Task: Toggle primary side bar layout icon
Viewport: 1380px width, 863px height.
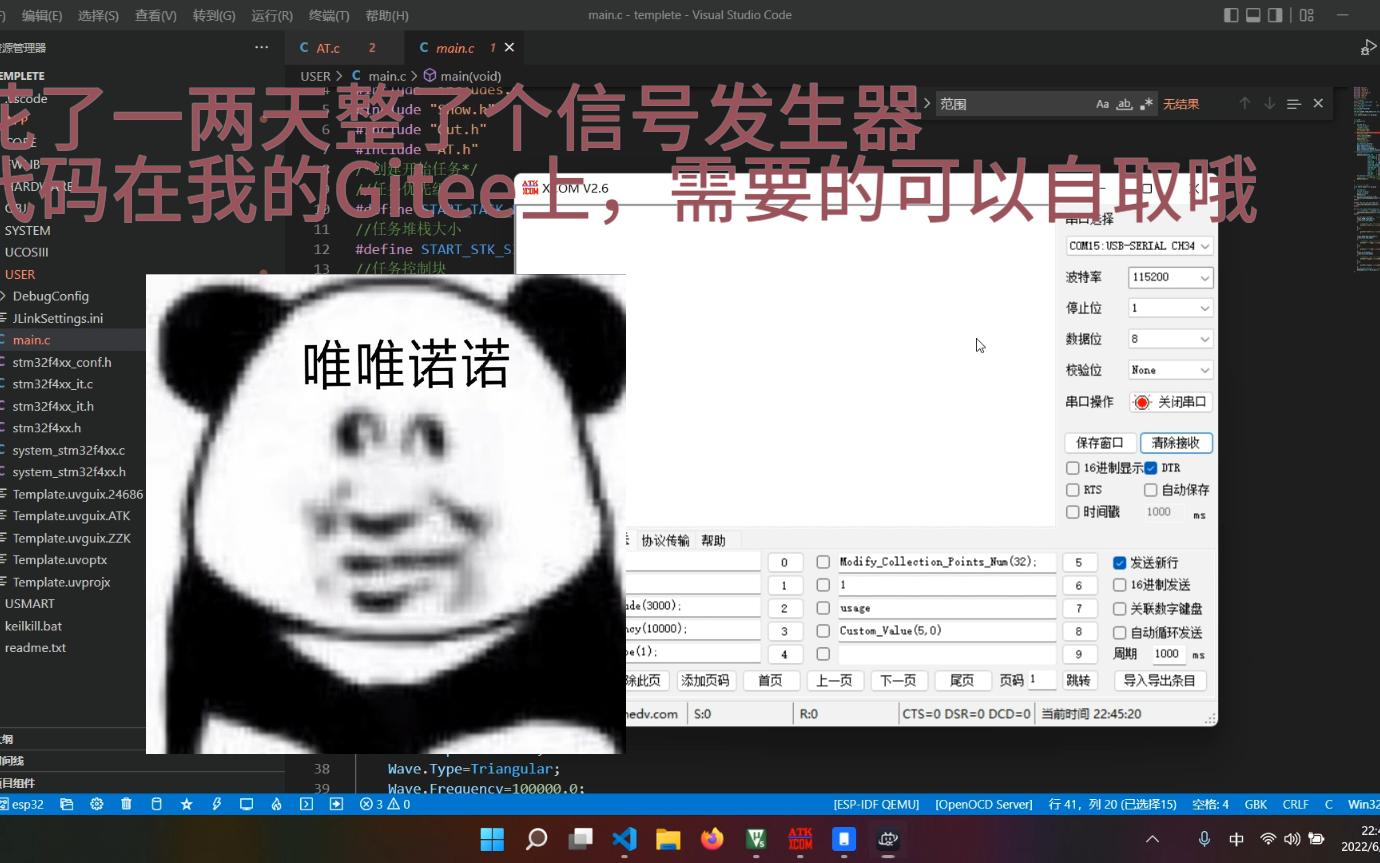Action: (1231, 15)
